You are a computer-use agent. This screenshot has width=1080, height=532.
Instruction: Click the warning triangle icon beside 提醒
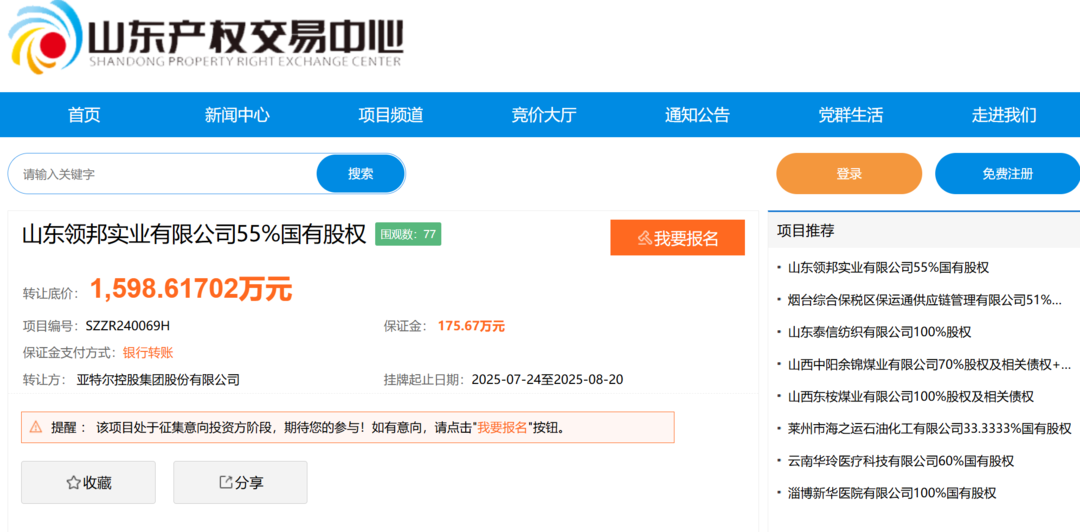click(36, 427)
